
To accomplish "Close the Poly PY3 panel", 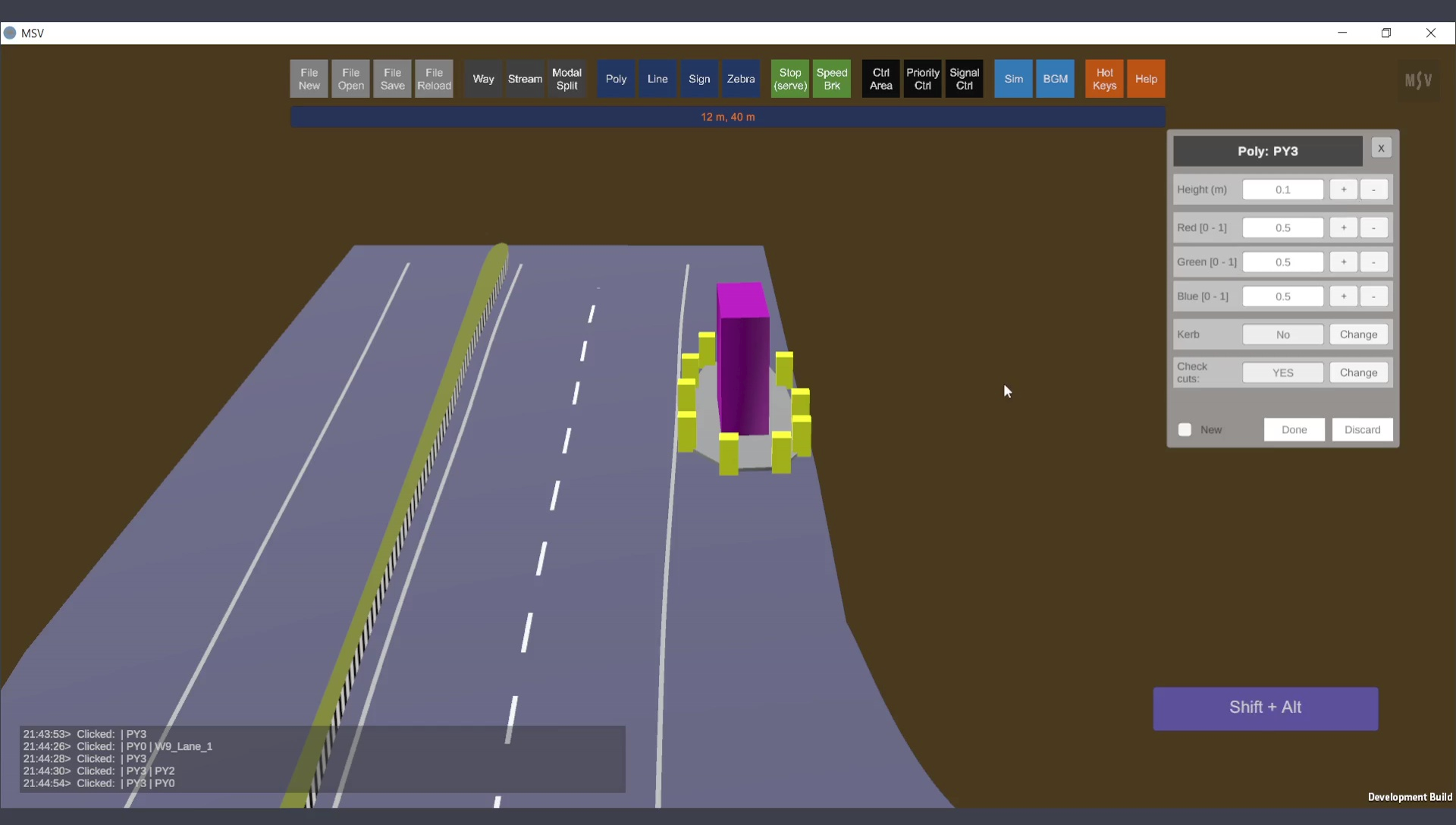I will (1381, 149).
